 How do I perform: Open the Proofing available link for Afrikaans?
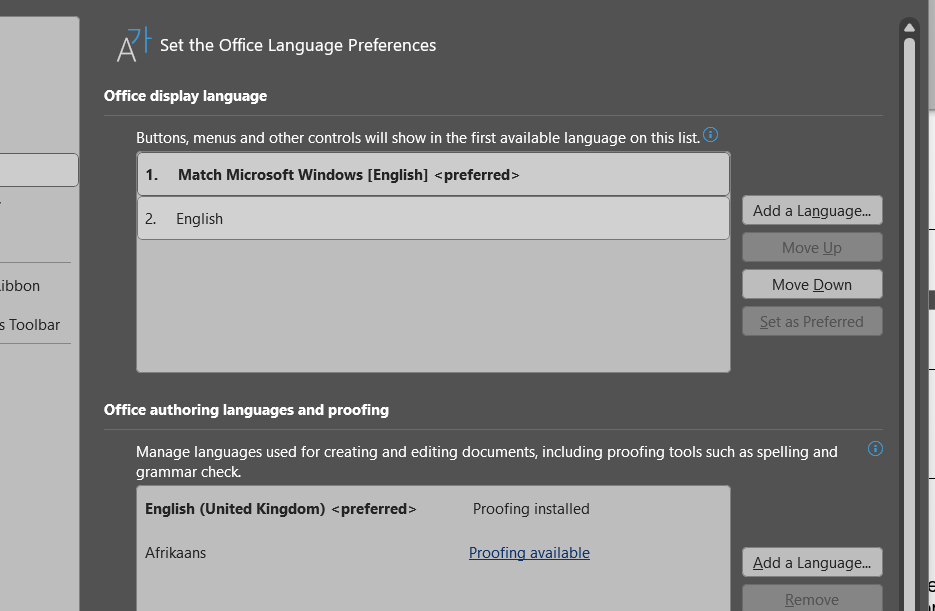pos(529,553)
